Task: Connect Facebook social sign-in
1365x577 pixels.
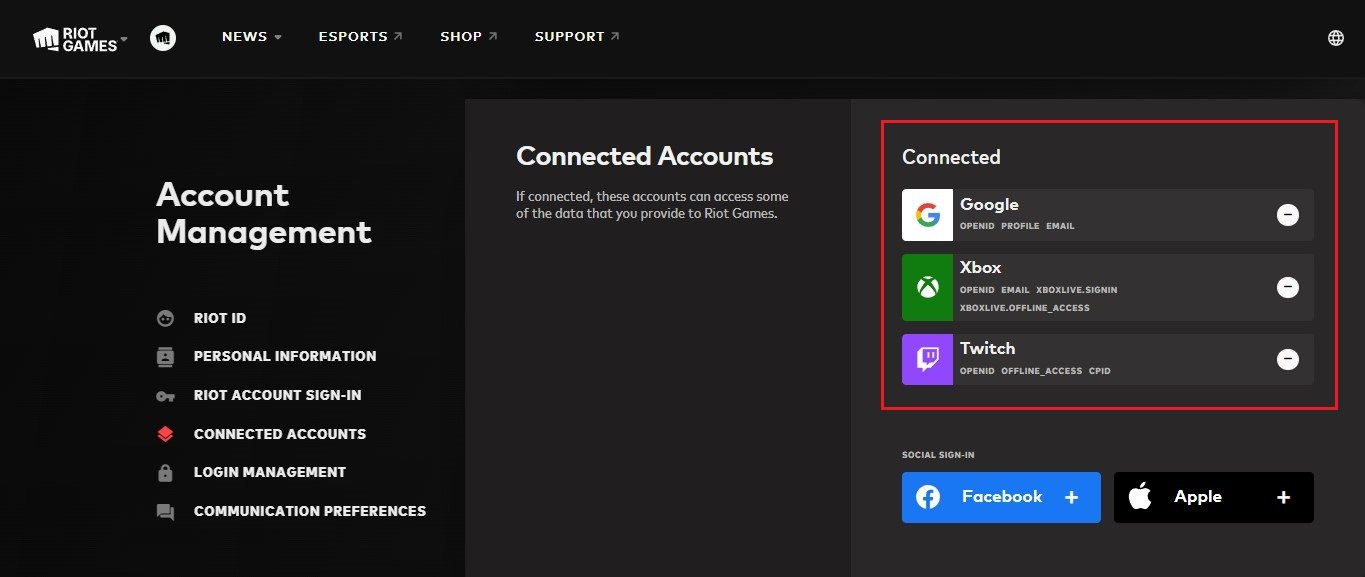Action: point(1001,497)
